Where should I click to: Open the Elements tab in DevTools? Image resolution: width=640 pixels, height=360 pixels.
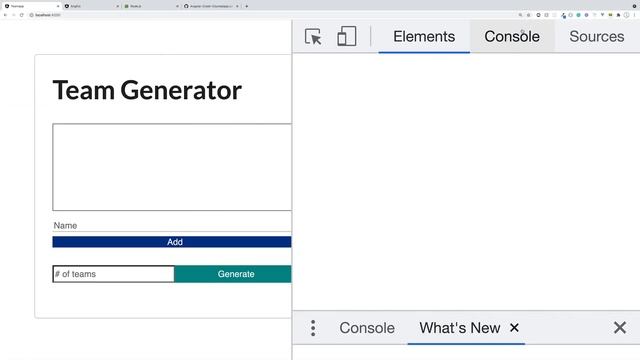424,36
